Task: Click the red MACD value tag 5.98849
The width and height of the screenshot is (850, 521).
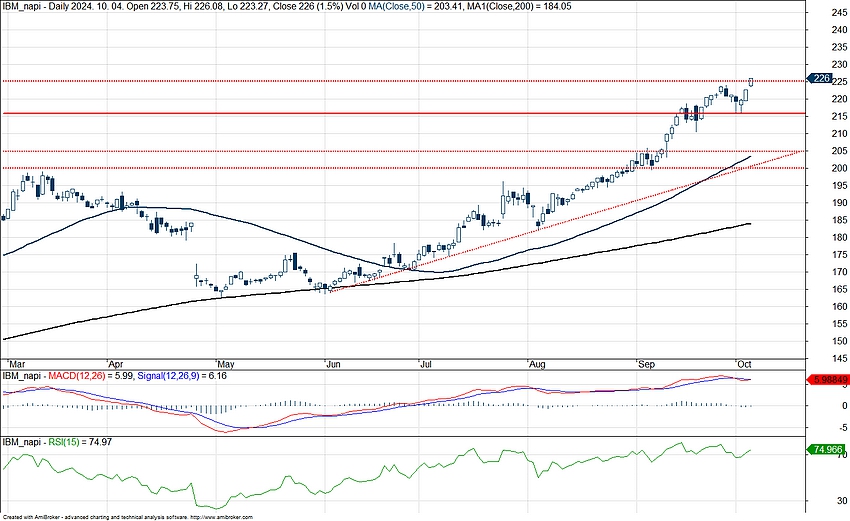Action: click(828, 380)
